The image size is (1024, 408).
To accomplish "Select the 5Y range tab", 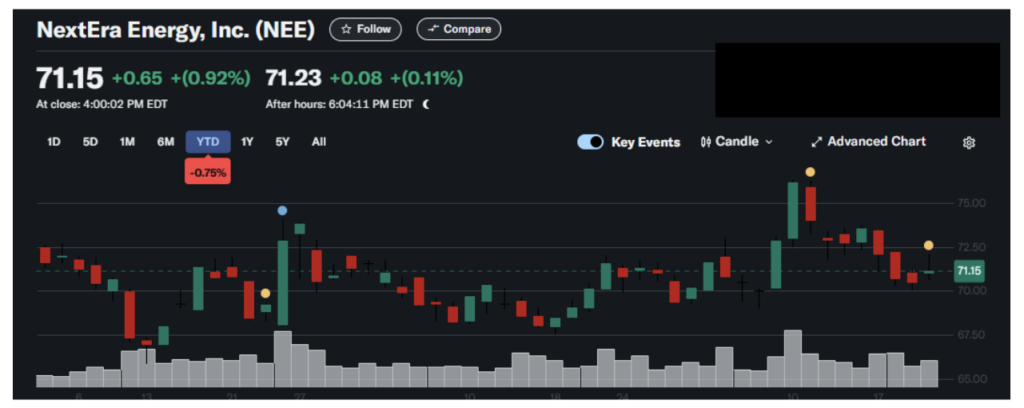I will point(282,142).
